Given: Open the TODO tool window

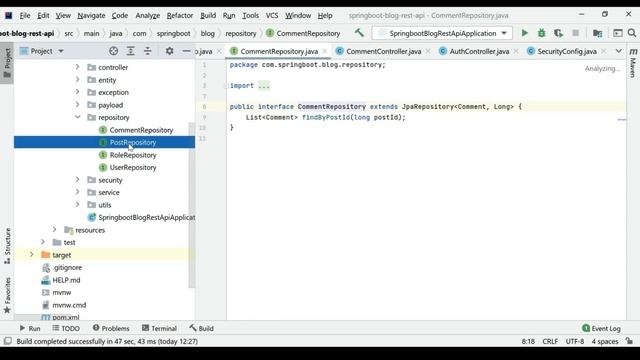Looking at the screenshot, I should point(66,328).
